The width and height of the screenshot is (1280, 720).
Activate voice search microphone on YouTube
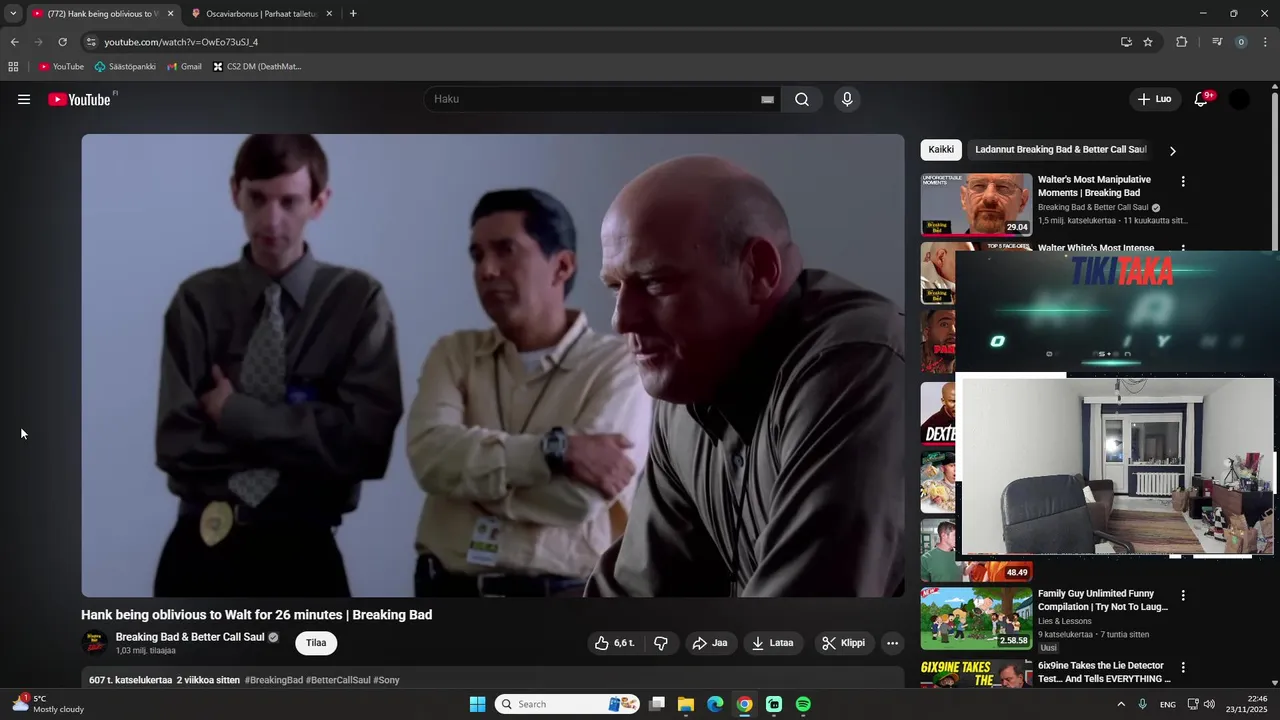click(847, 99)
